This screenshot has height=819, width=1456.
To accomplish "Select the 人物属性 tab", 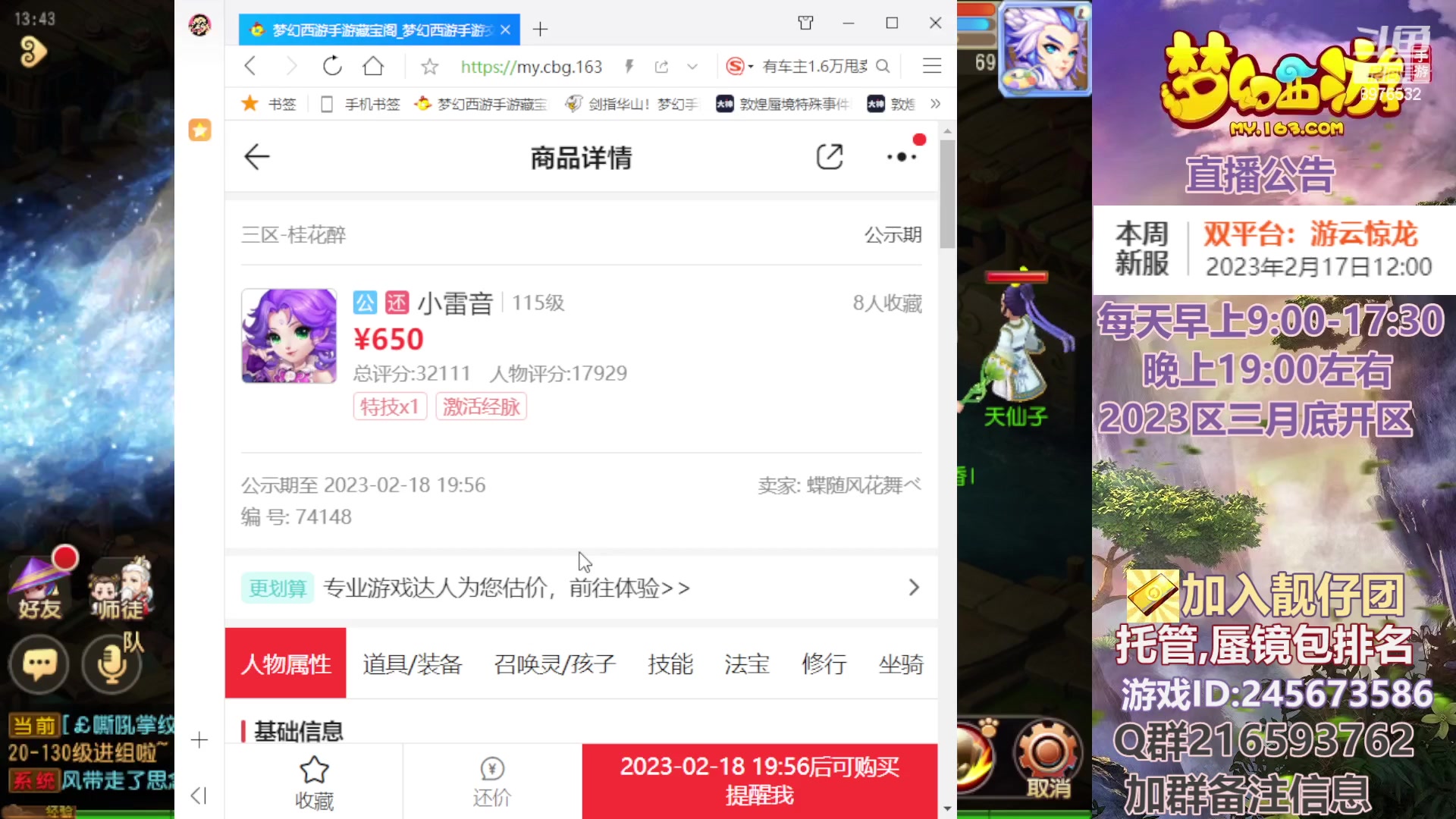I will [286, 664].
